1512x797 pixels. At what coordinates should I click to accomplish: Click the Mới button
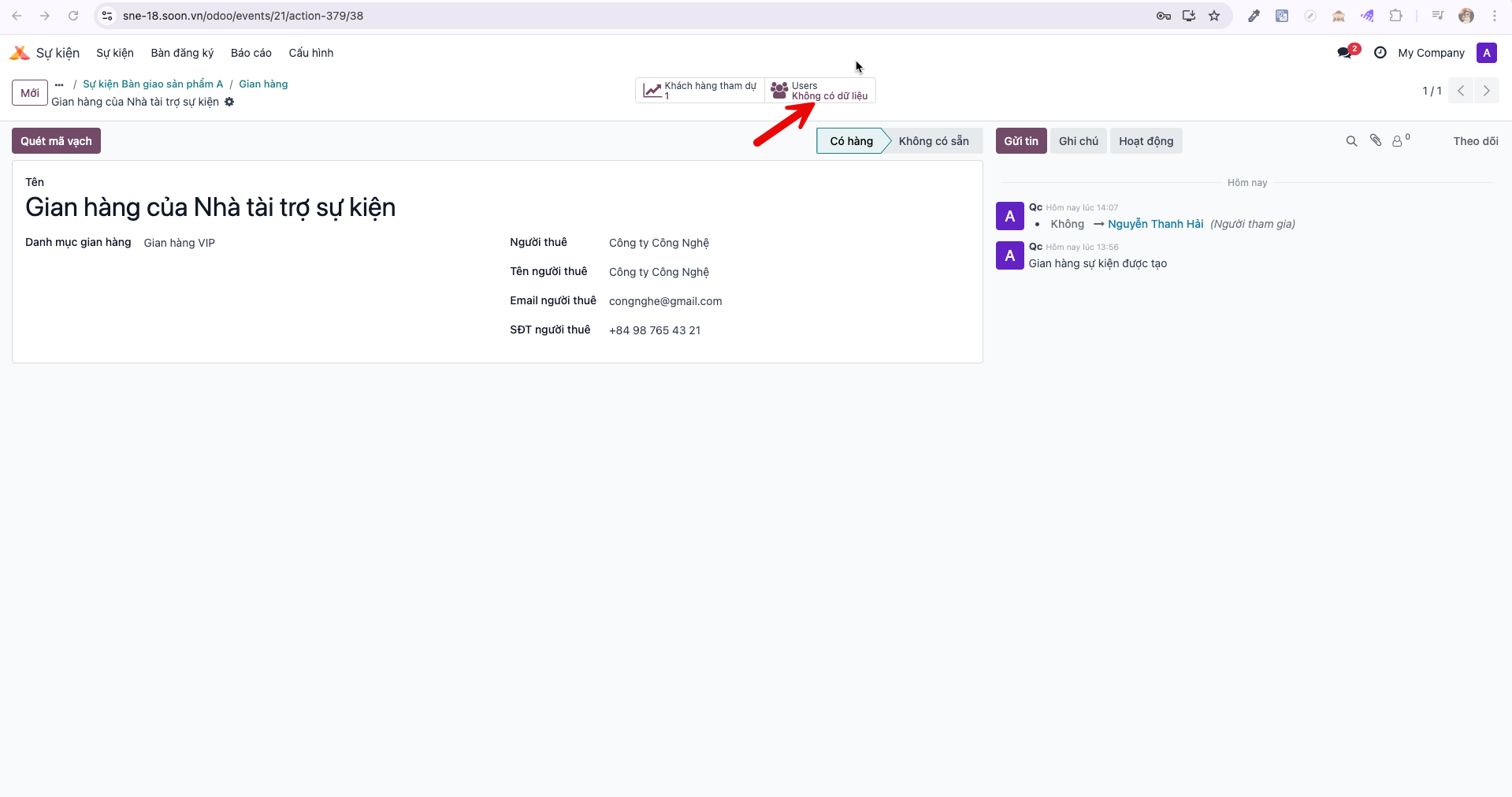(x=30, y=93)
